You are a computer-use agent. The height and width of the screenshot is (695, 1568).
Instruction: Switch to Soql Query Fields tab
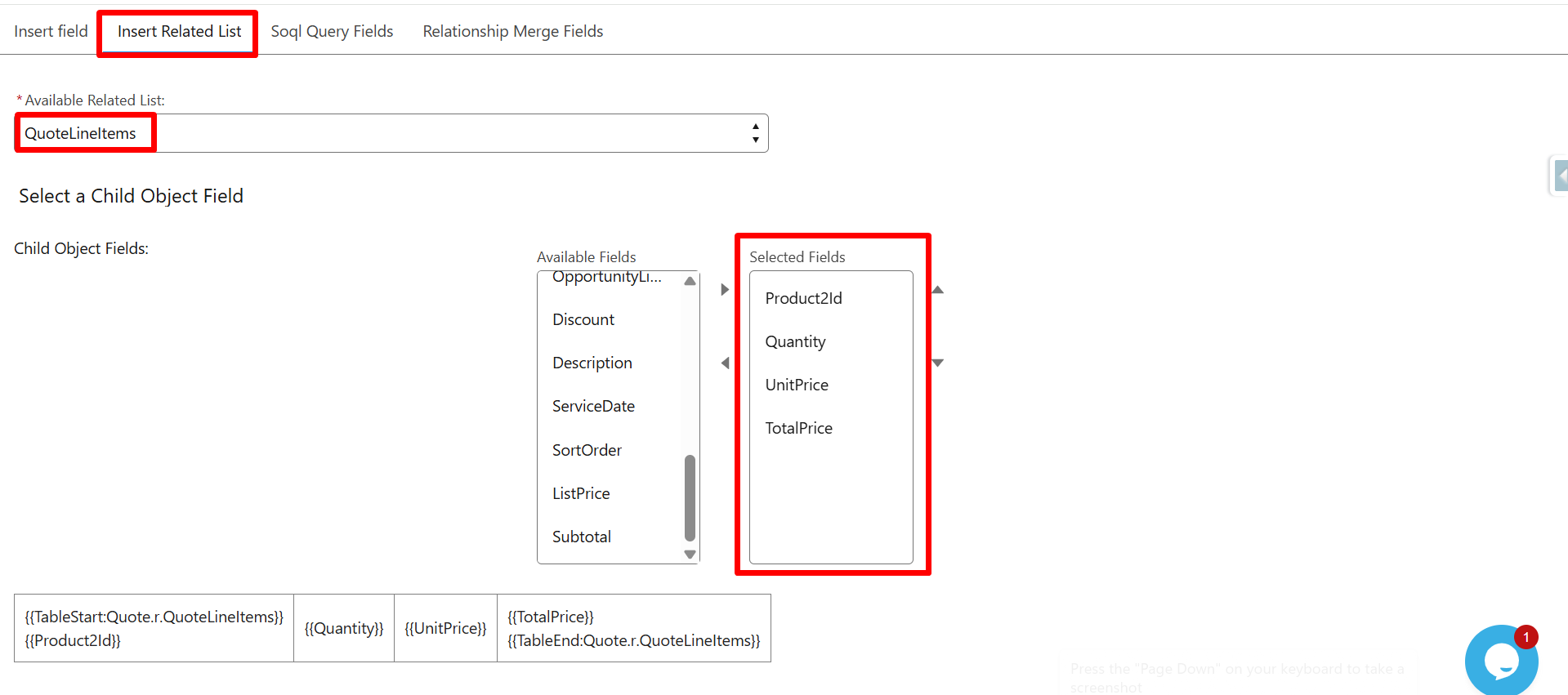[332, 31]
